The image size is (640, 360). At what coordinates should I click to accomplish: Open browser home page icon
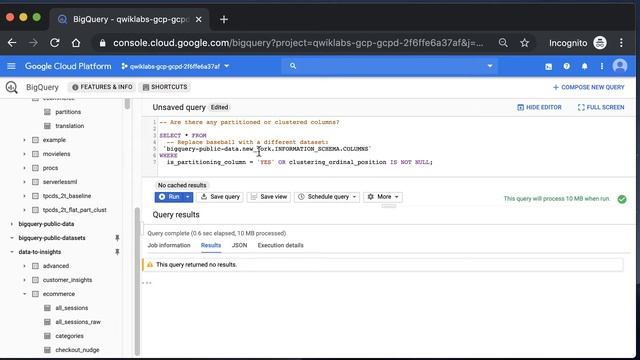pyautogui.click(x=76, y=43)
